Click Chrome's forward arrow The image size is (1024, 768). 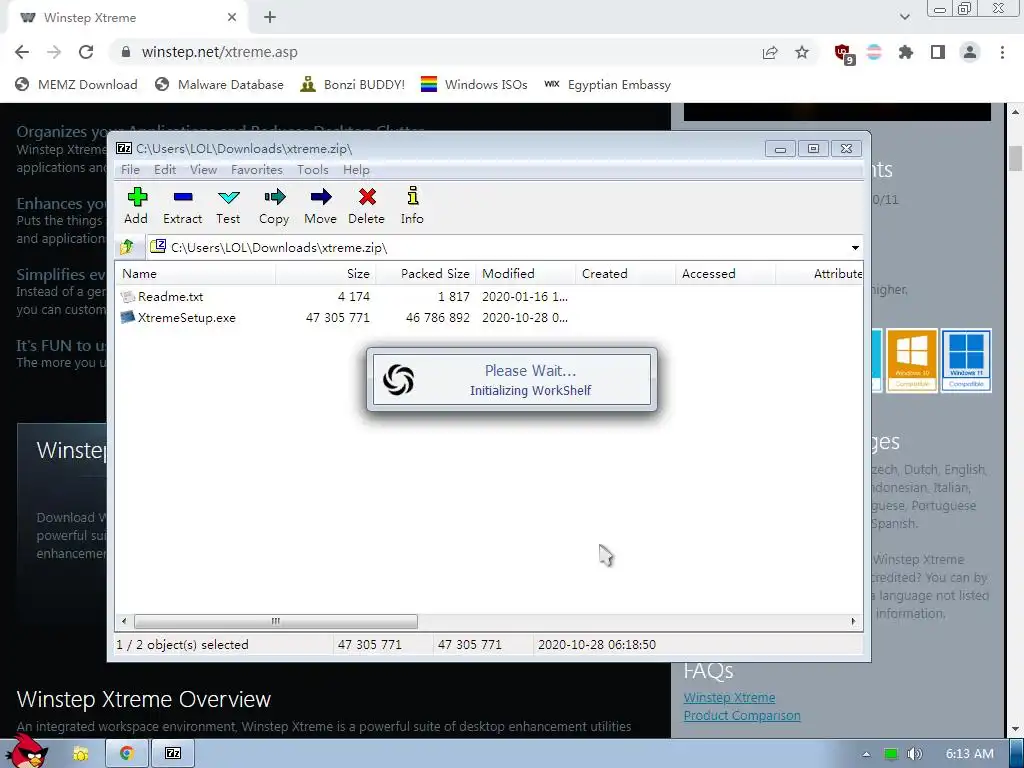(54, 52)
